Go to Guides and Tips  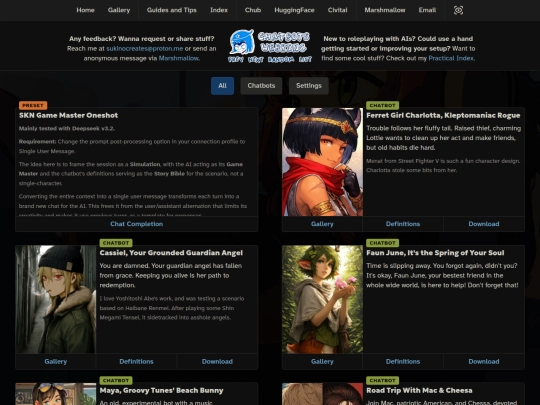172,10
